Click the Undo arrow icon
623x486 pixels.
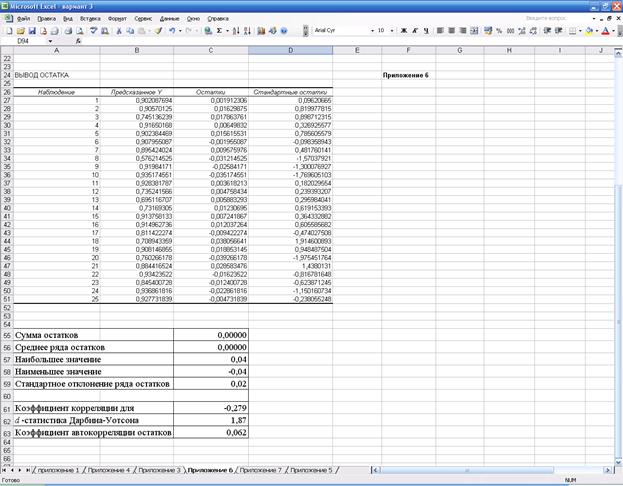(173, 31)
